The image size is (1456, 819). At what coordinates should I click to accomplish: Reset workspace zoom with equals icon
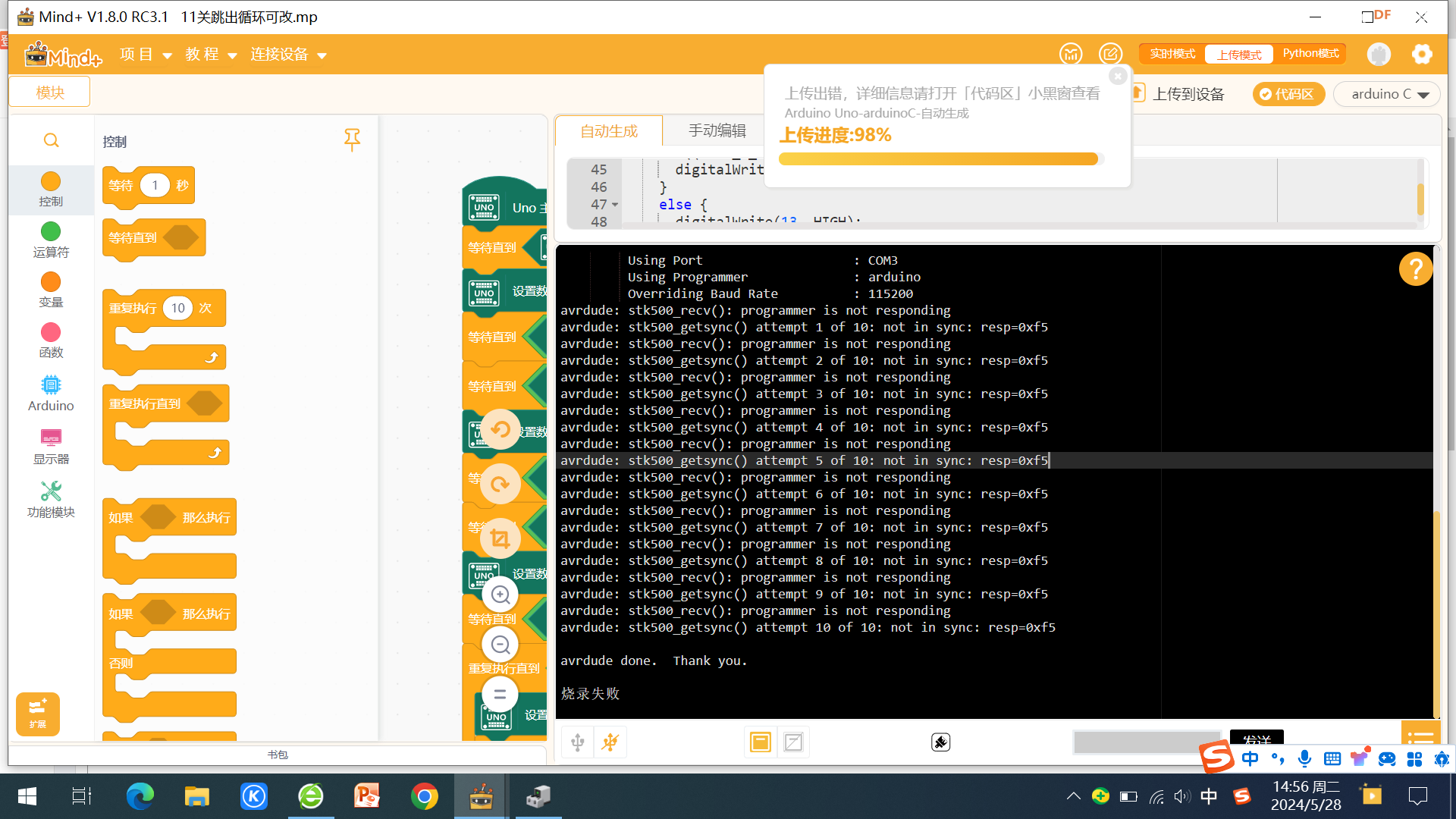coord(500,694)
